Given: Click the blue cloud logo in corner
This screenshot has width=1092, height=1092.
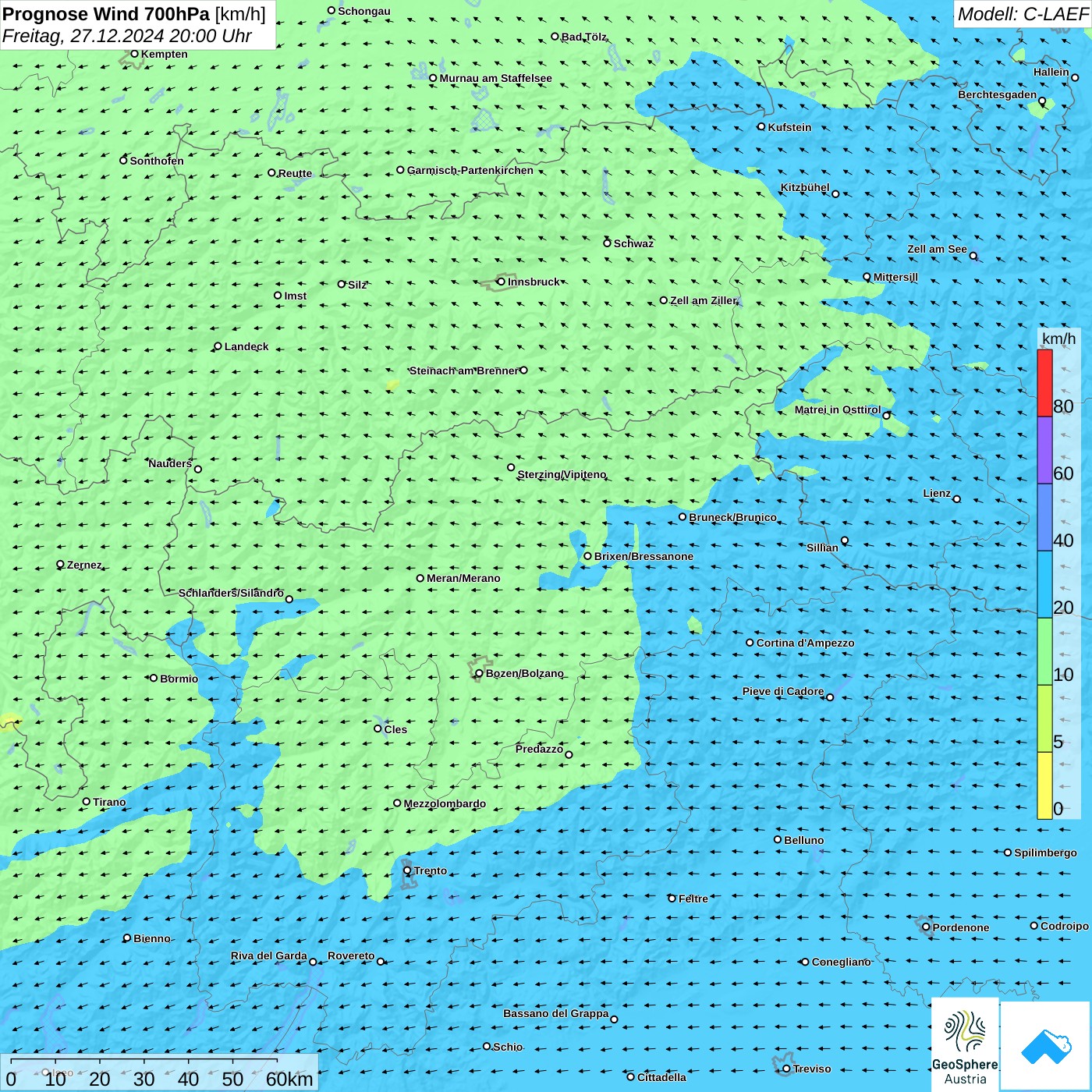Looking at the screenshot, I should [x=1045, y=1046].
